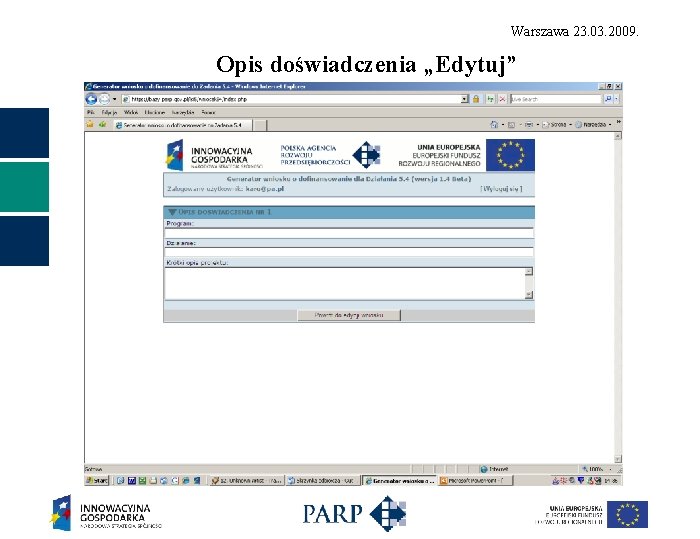Click the Działanie text field

click(x=349, y=252)
